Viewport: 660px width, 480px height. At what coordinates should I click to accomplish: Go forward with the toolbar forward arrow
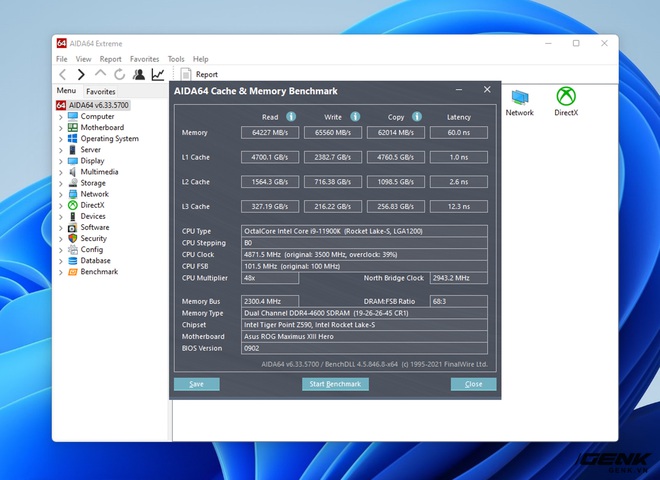[81, 75]
